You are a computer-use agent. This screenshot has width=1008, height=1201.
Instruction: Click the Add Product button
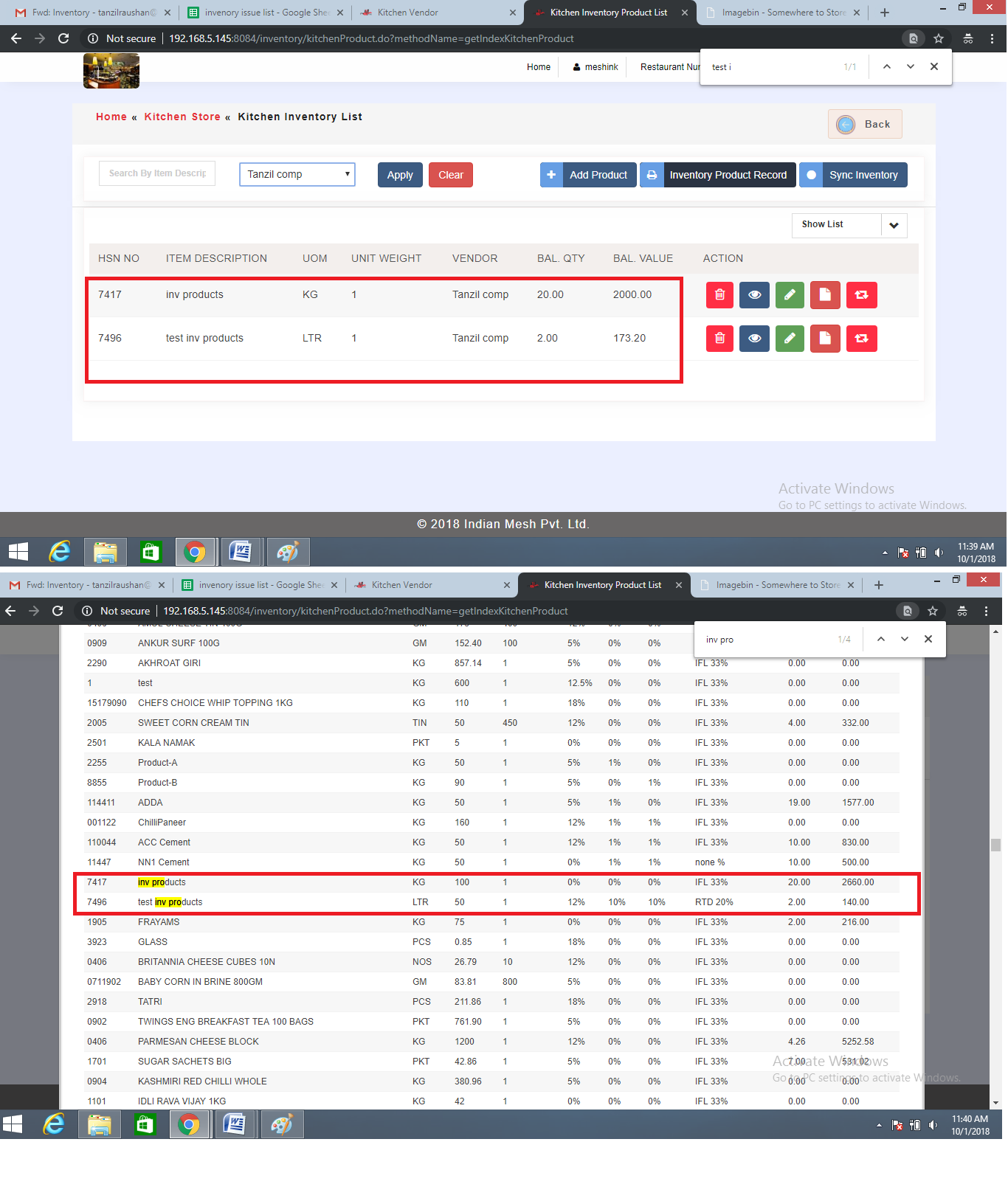[x=588, y=175]
